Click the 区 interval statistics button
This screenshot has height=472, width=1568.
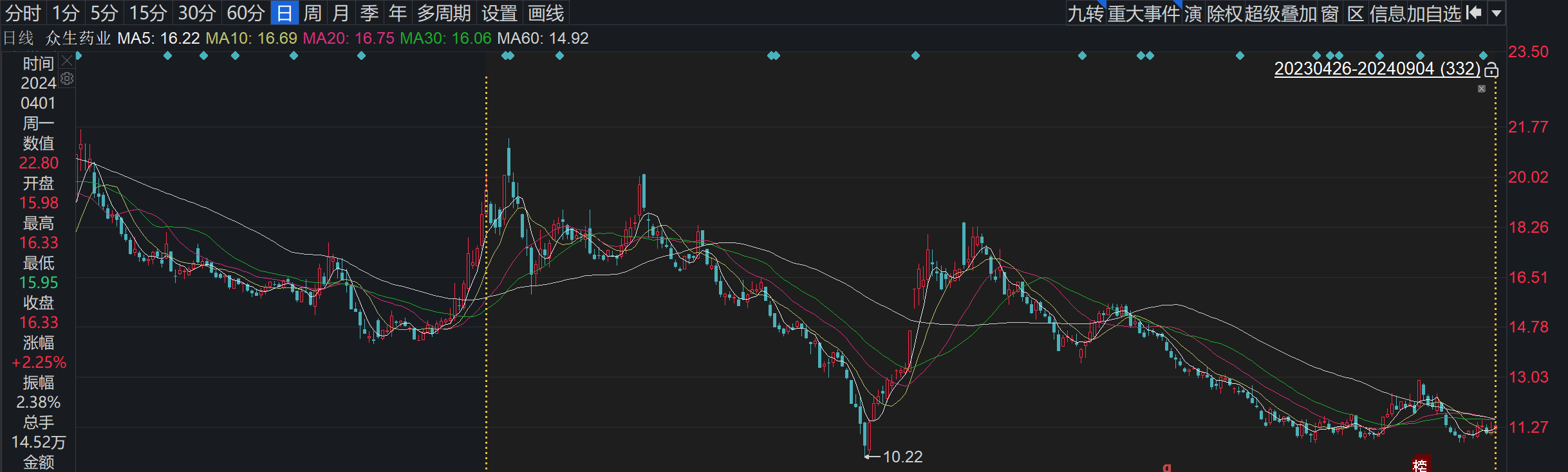pos(1356,14)
